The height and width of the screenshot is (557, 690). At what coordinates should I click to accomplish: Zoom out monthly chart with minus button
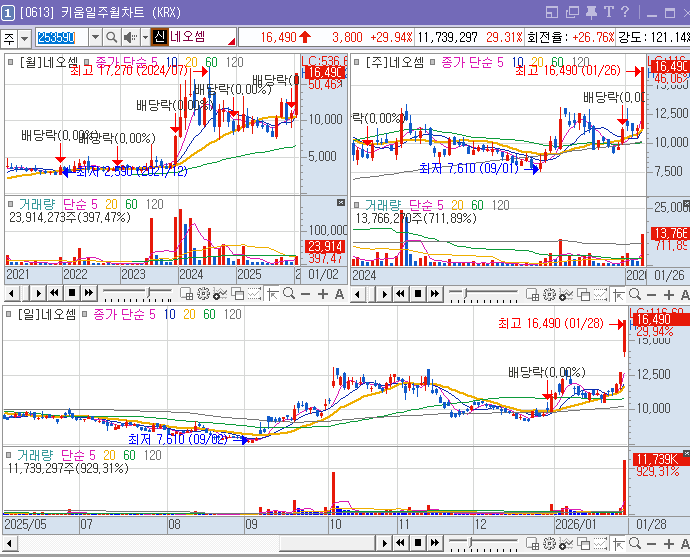306,293
